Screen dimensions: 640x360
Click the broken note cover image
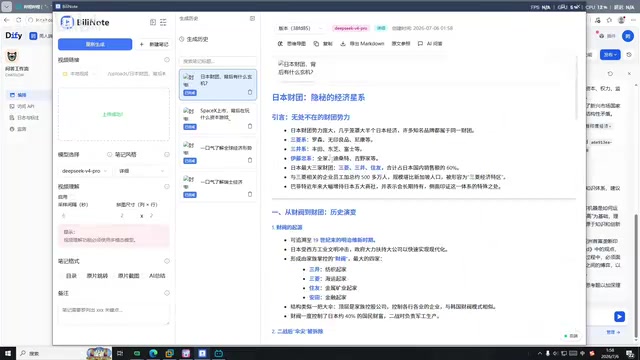coord(297,68)
